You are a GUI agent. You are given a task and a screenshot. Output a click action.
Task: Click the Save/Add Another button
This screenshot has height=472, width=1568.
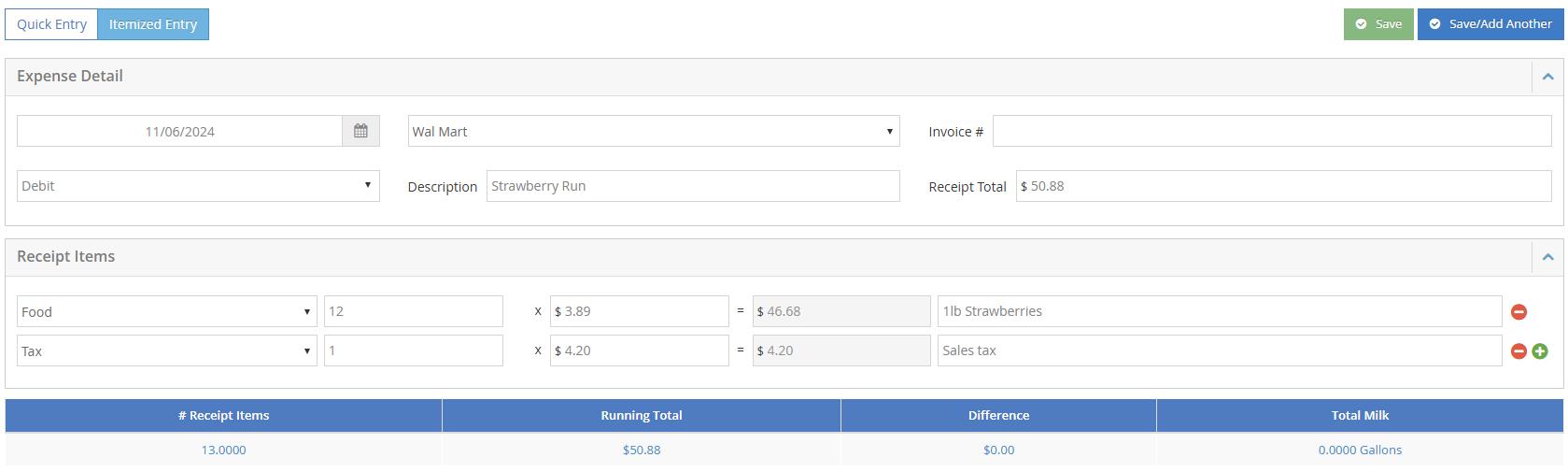click(1490, 24)
